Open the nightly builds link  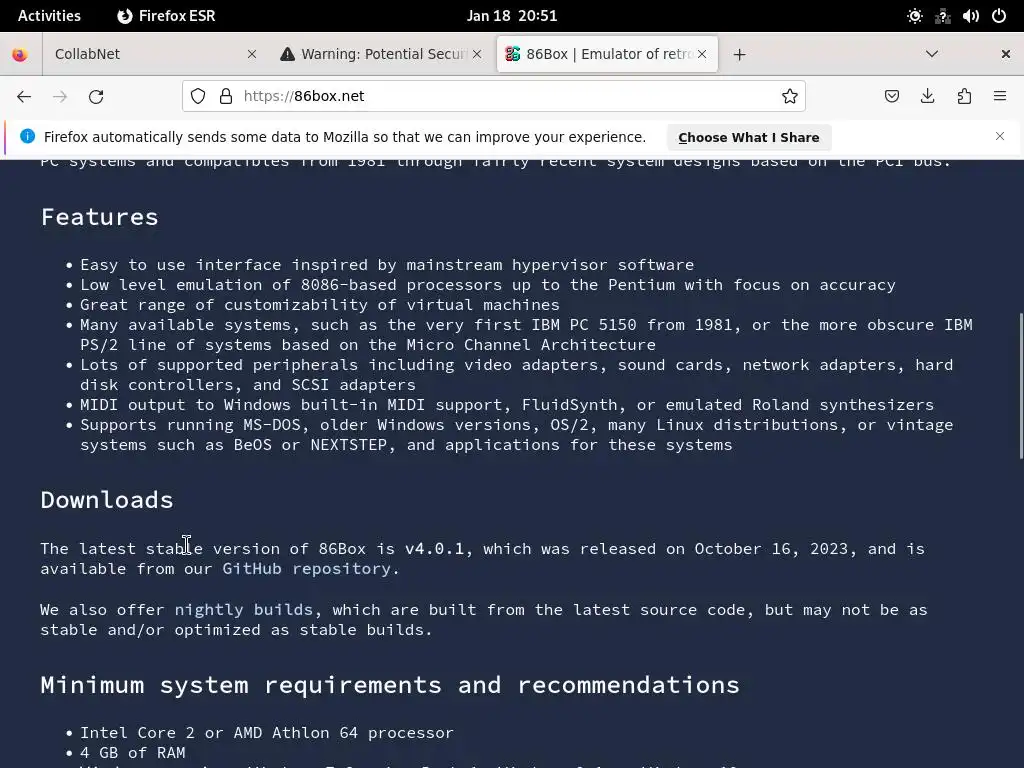point(244,609)
